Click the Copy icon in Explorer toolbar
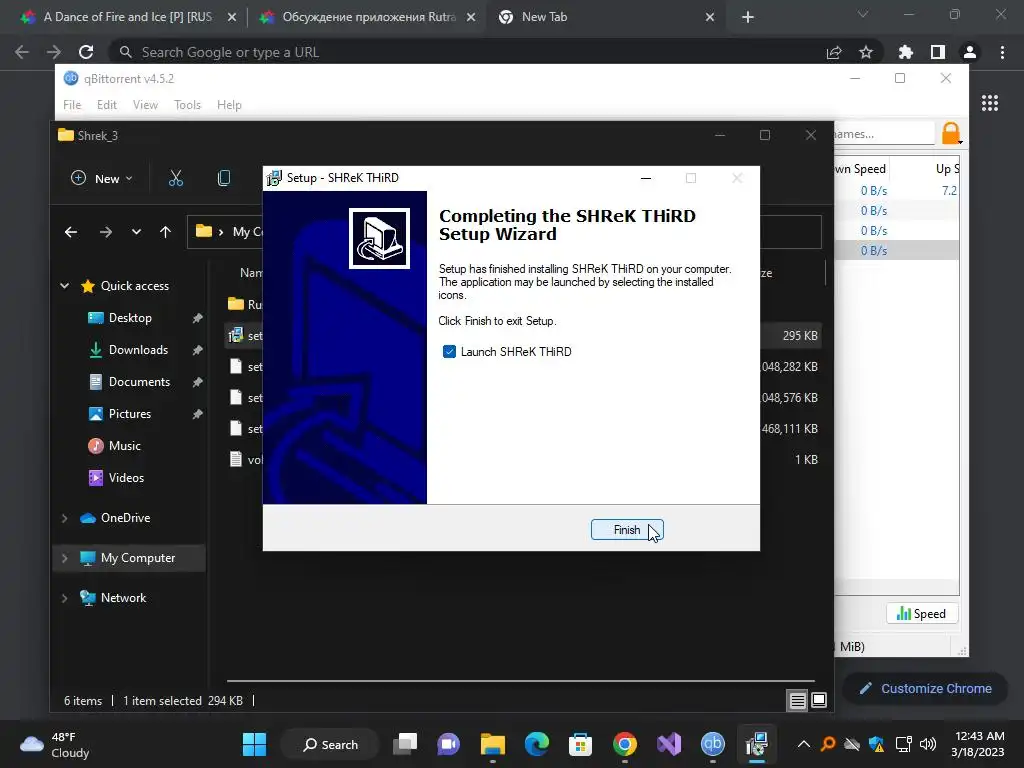 coord(223,178)
